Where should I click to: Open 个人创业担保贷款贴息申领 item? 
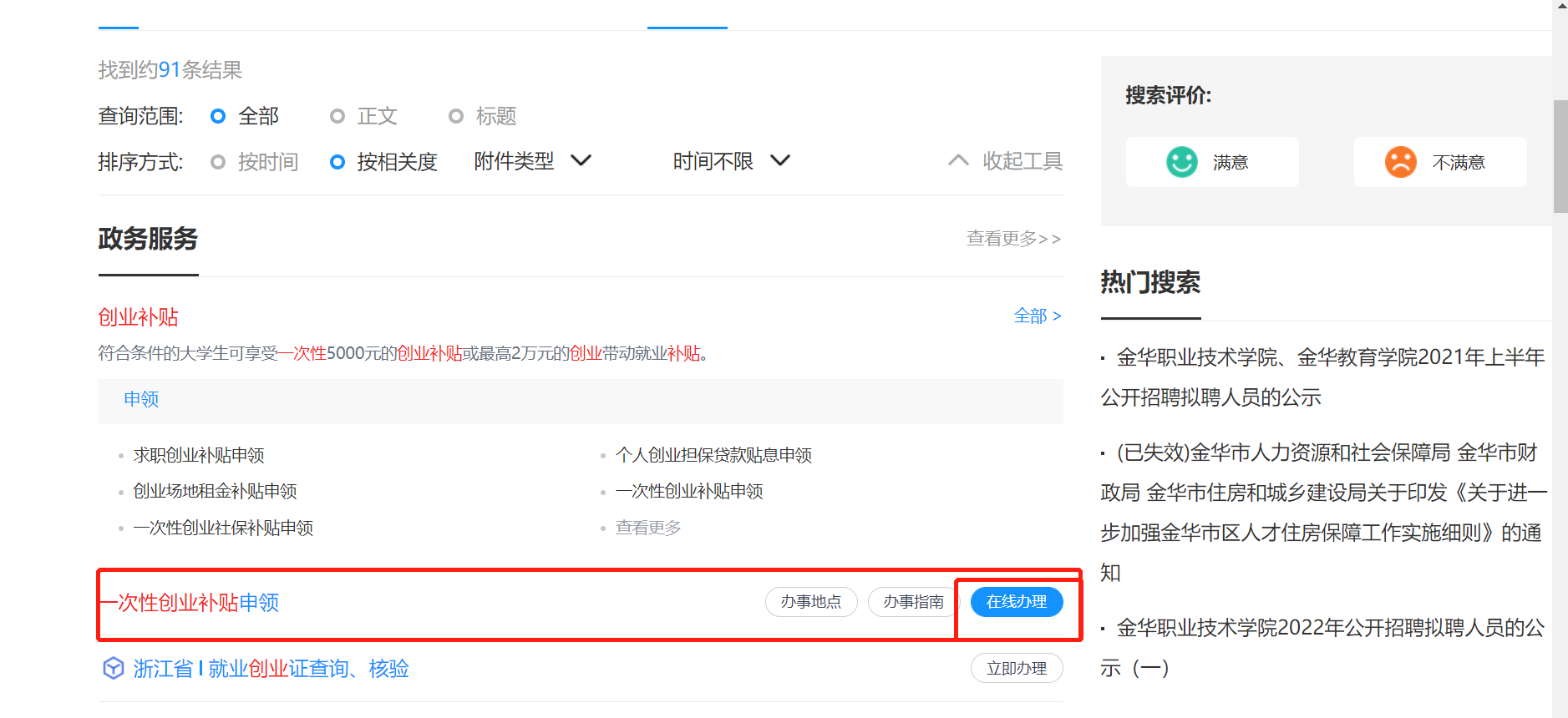click(x=713, y=455)
